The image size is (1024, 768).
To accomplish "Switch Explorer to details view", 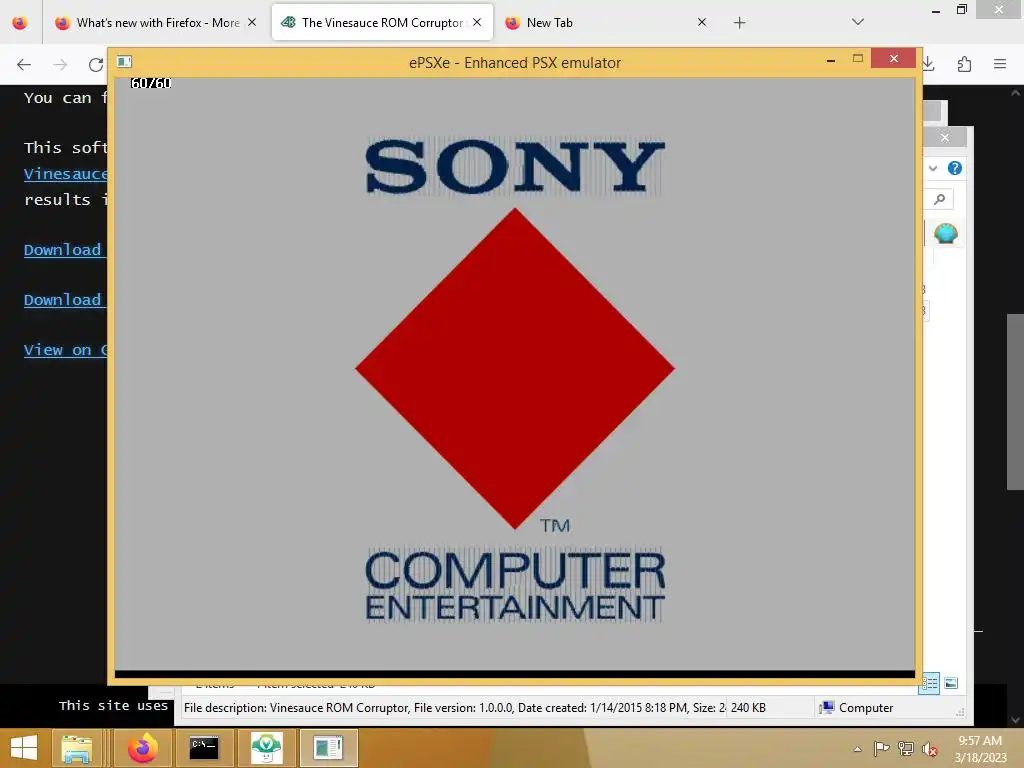I will click(930, 684).
